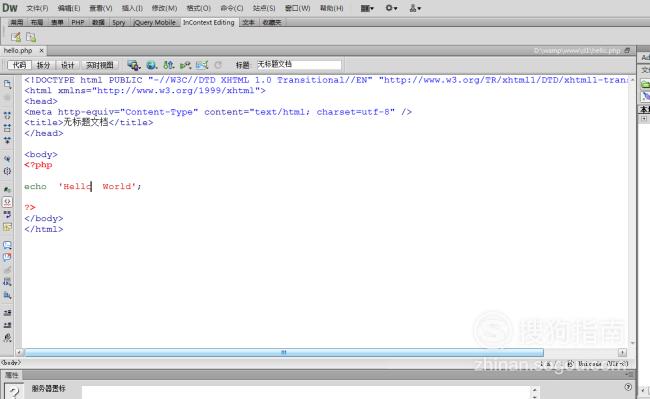The width and height of the screenshot is (650, 399).
Task: Click the Dw application logo
Action: pyautogui.click(x=10, y=7)
